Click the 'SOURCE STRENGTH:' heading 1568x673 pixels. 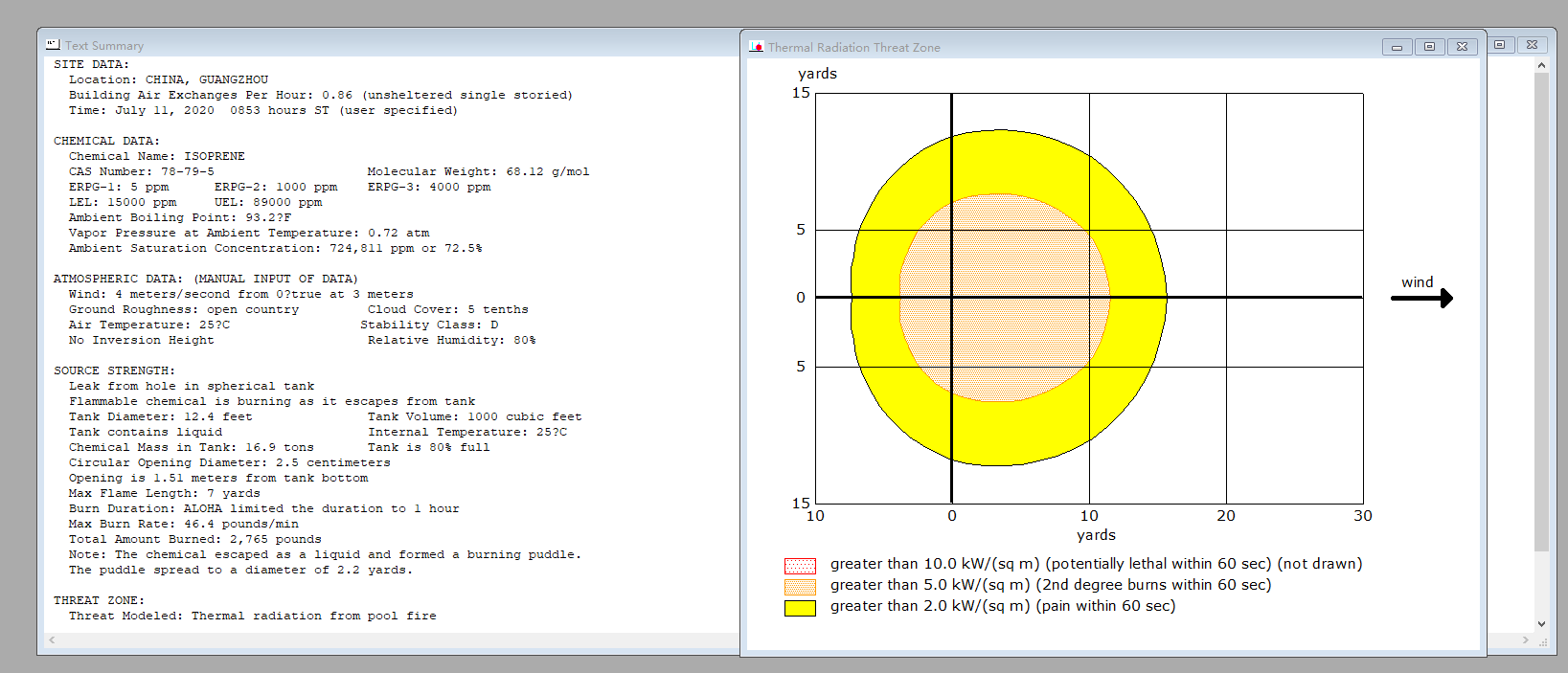(114, 370)
